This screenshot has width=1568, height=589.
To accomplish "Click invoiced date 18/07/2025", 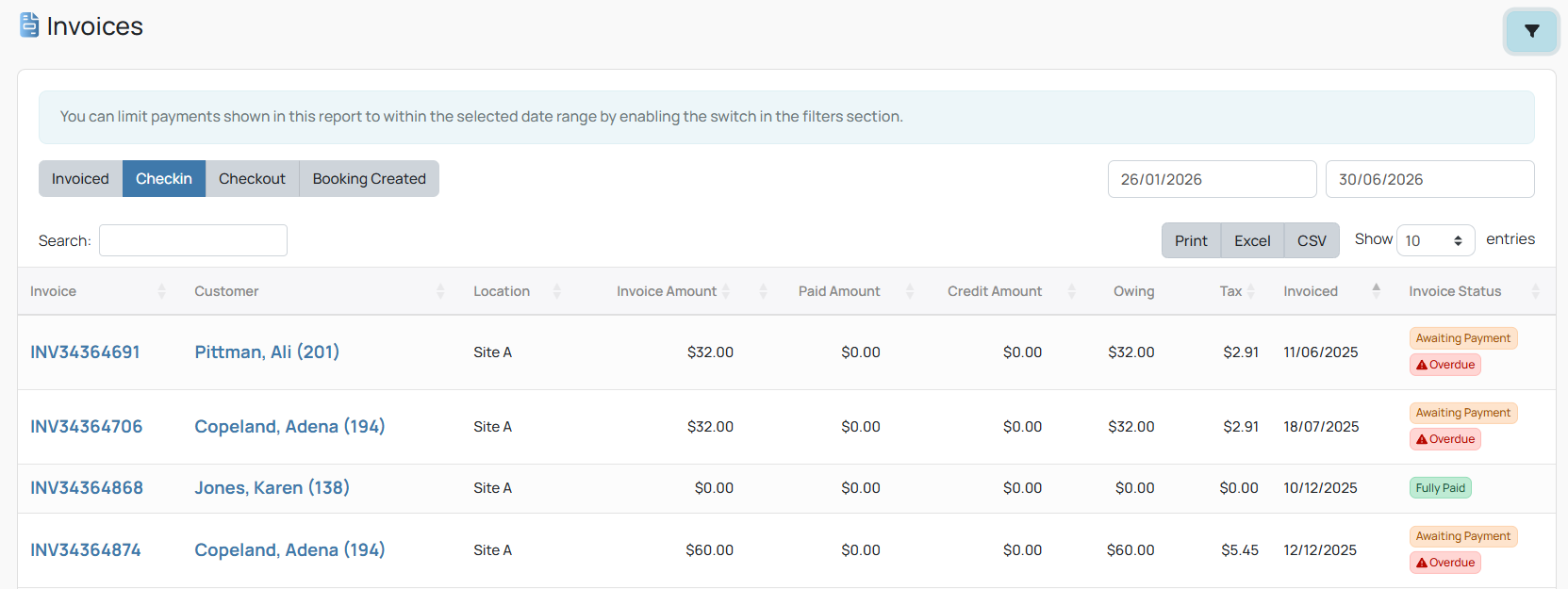I will coord(1321,427).
